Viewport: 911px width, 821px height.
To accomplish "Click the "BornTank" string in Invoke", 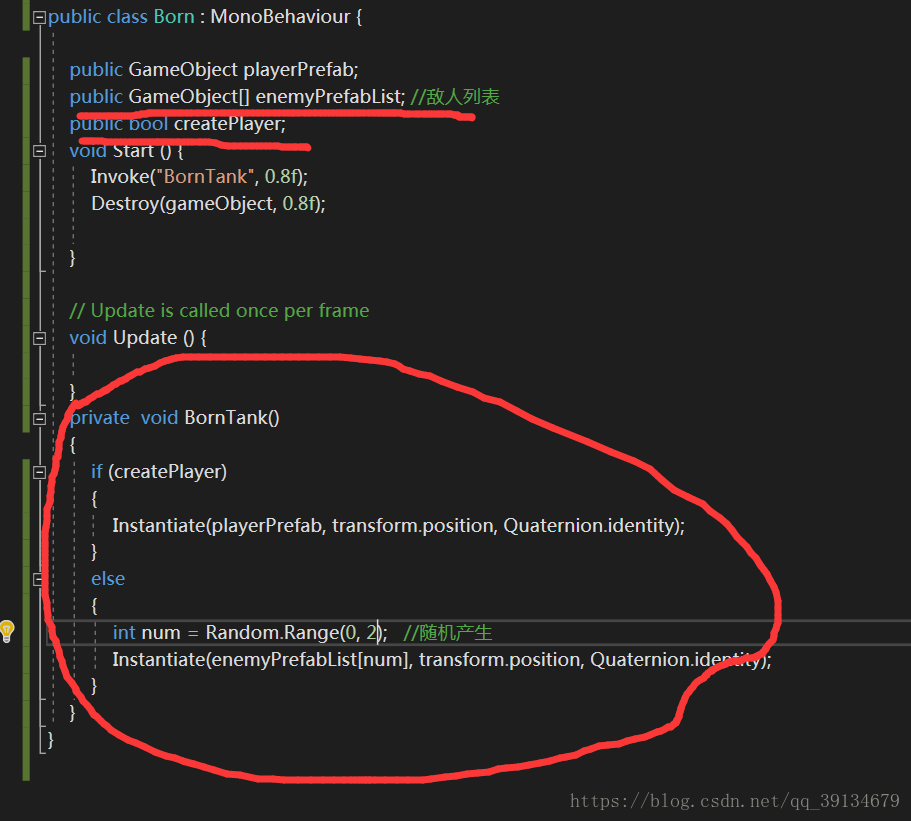I will (x=206, y=177).
